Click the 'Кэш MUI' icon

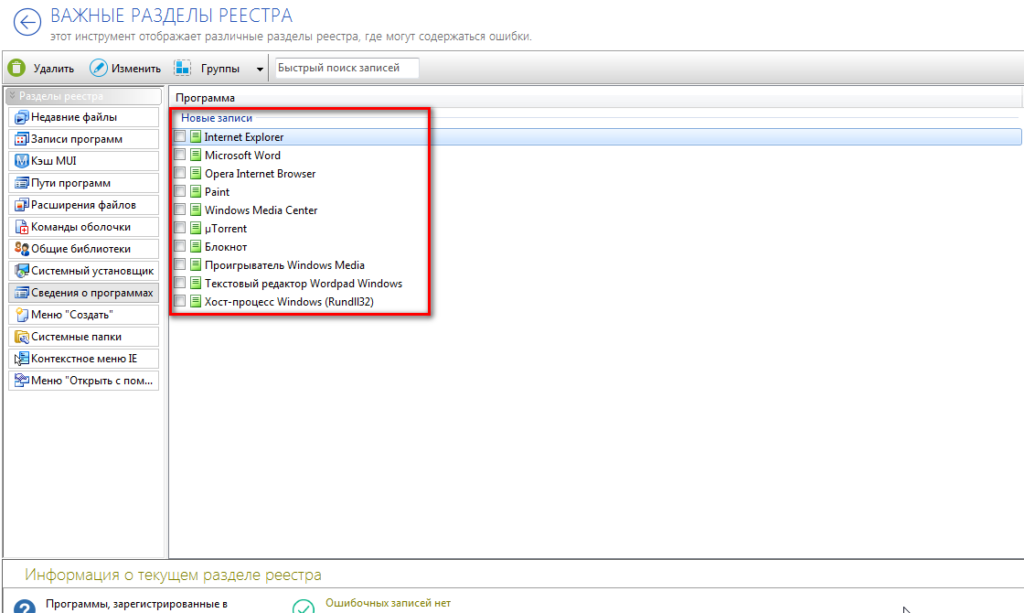click(x=22, y=161)
